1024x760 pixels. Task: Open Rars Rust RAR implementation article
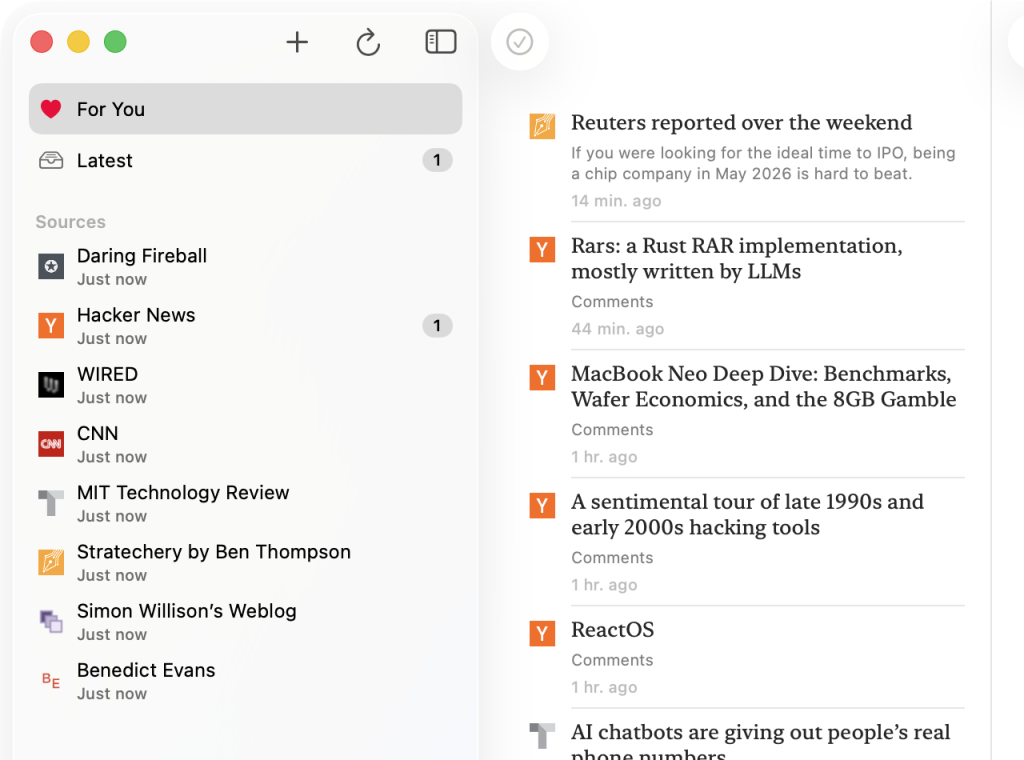[737, 259]
